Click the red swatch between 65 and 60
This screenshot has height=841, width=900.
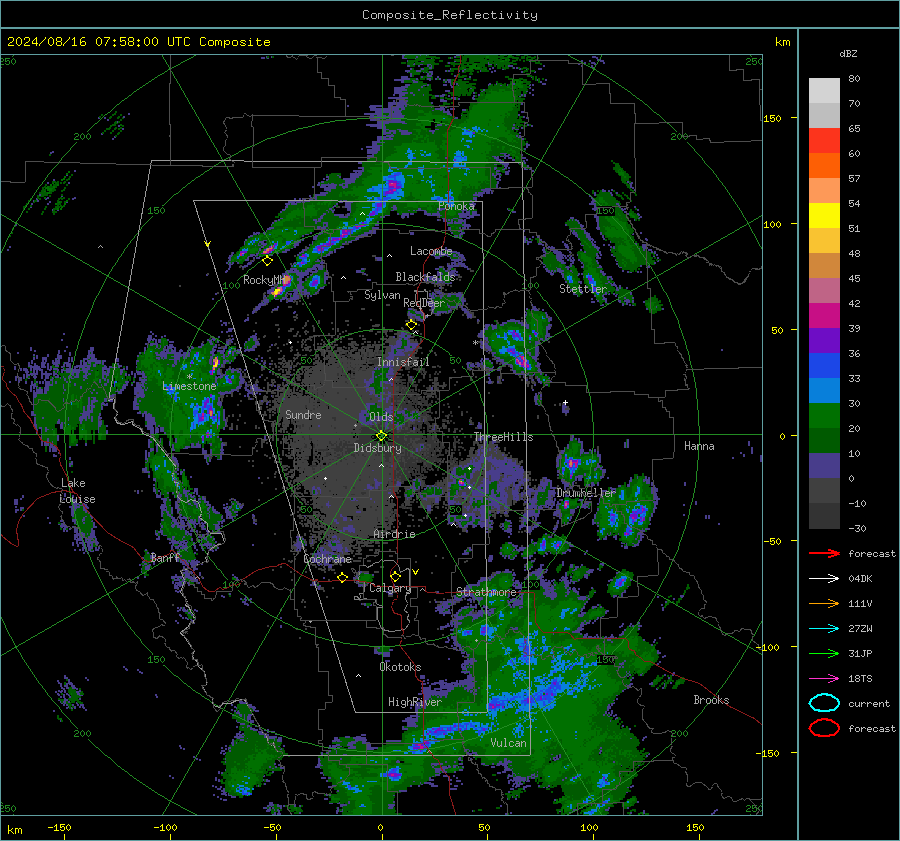pyautogui.click(x=824, y=140)
